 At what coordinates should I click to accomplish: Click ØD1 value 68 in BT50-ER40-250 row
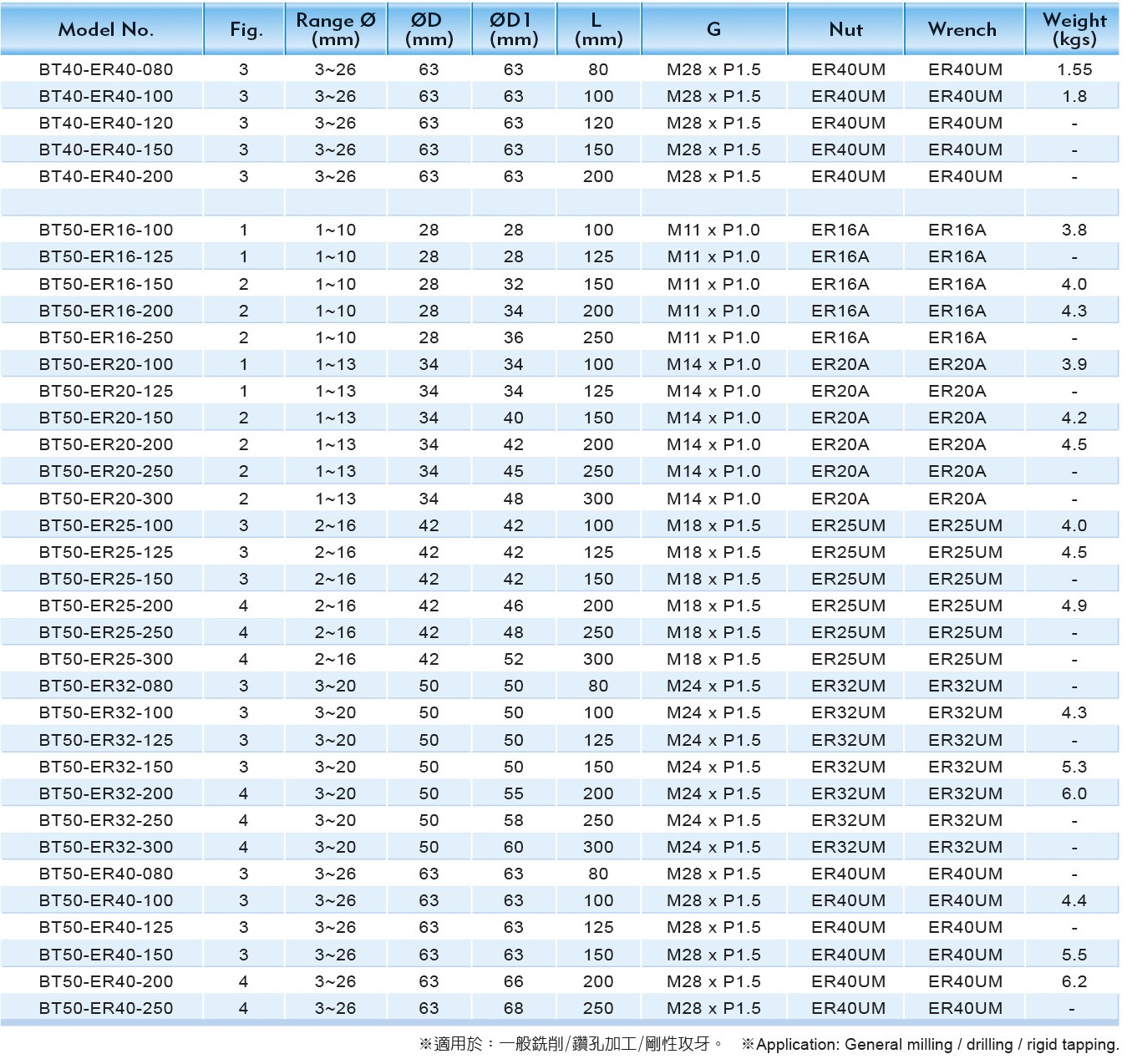coord(514,1008)
